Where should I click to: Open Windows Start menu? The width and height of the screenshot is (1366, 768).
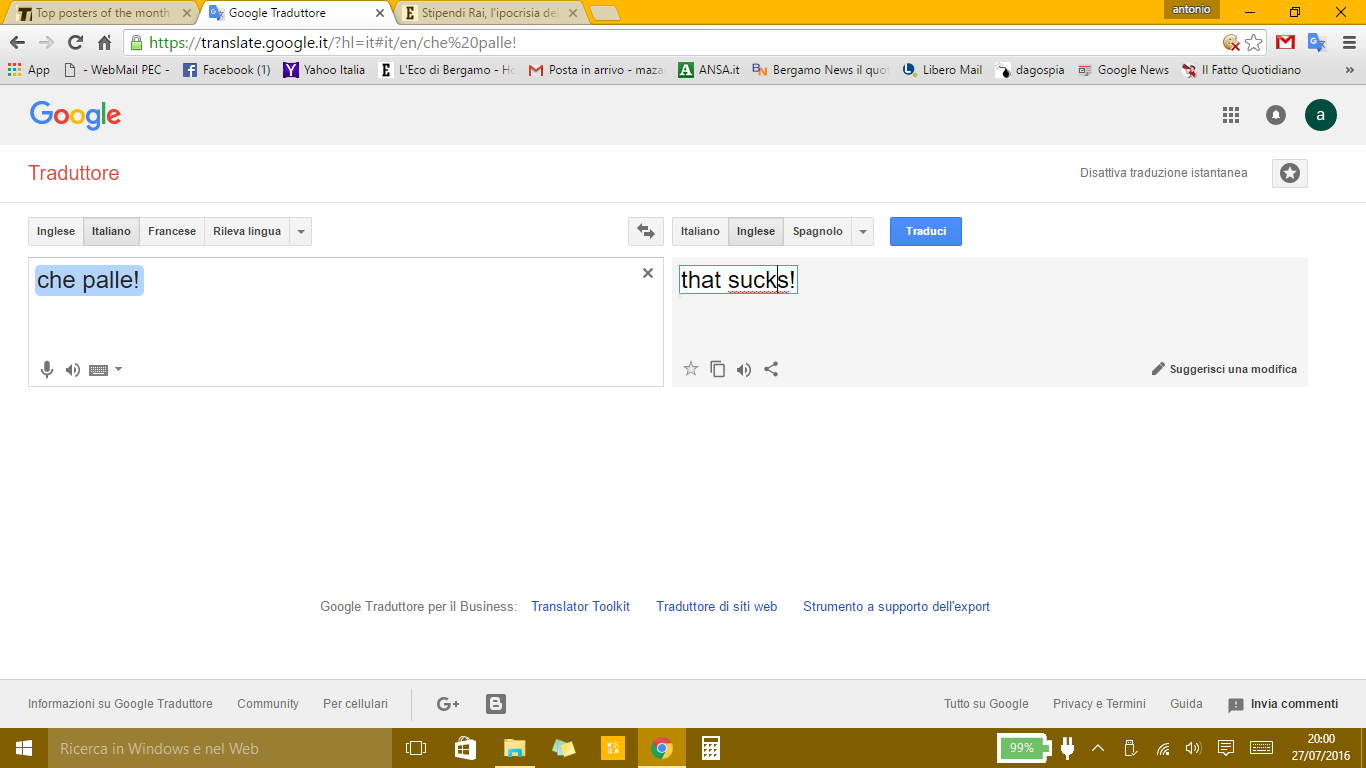click(24, 748)
